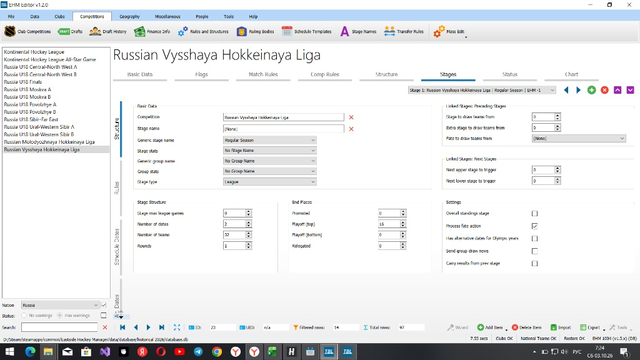Go to next record navigation icon
Screen dimensions: 640x360
tap(148, 327)
